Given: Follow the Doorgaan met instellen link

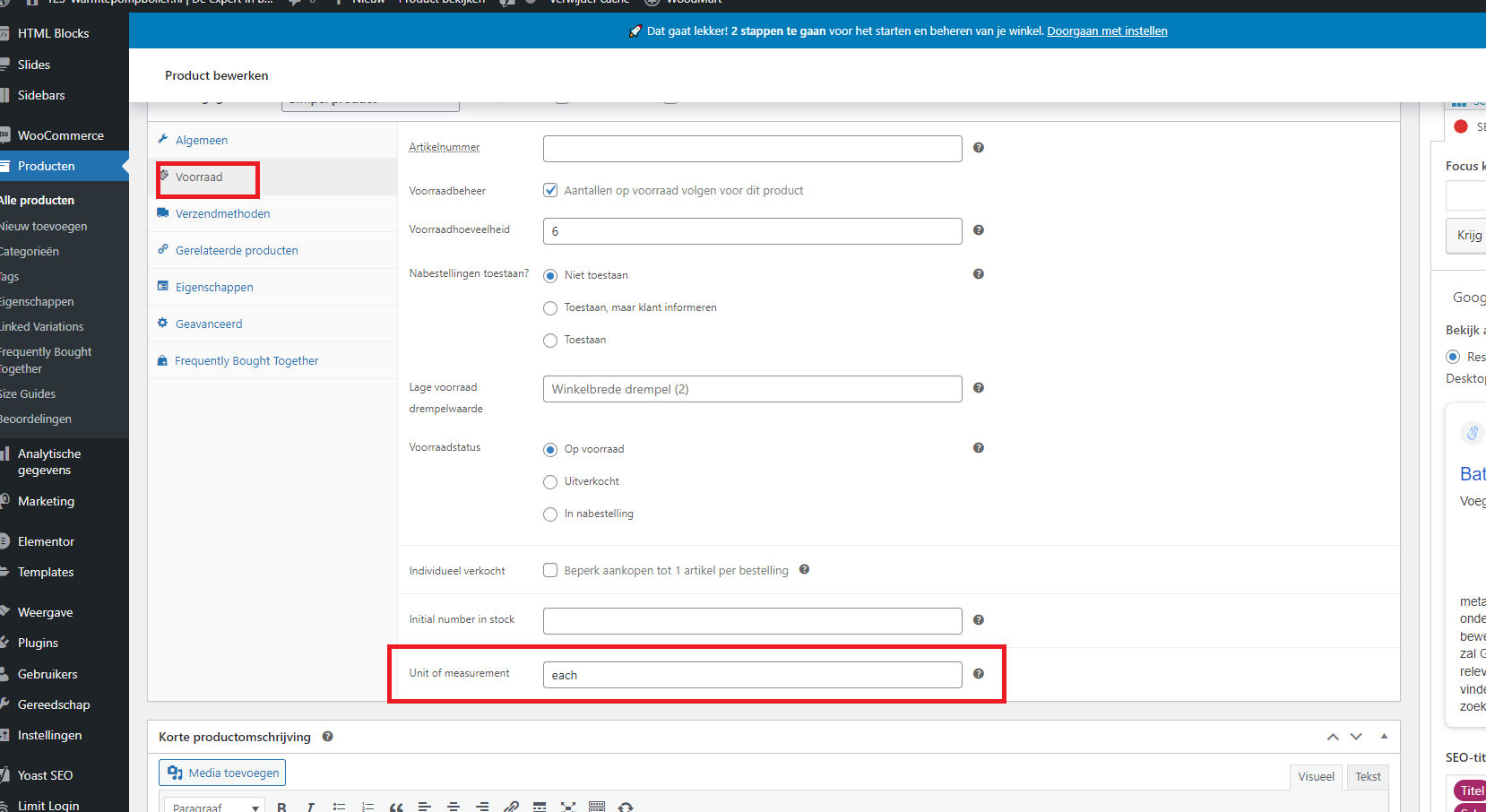Looking at the screenshot, I should pos(1107,31).
